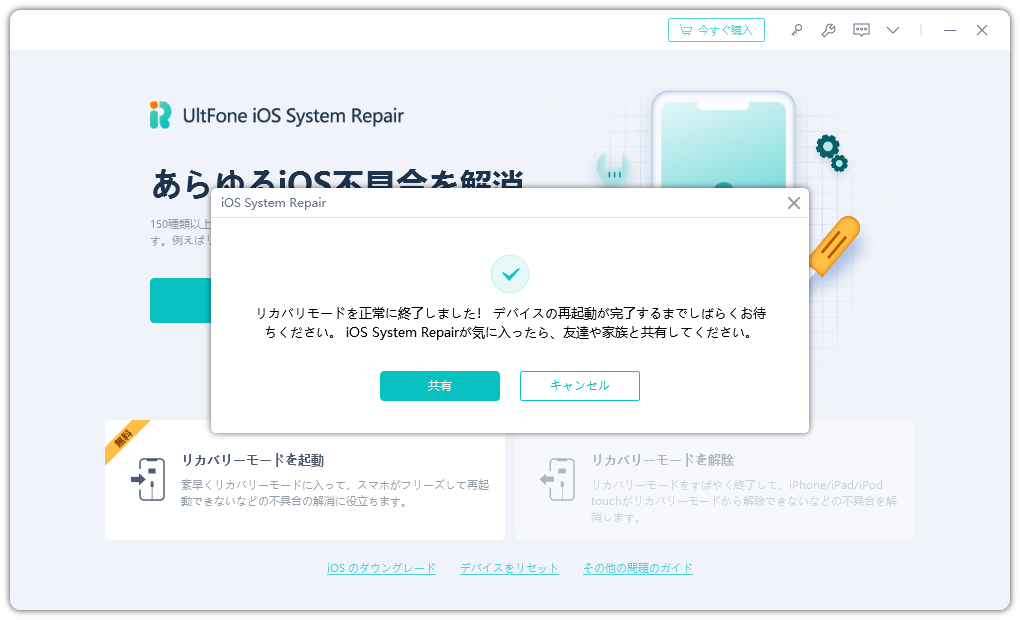Select リカバリーモードを解除 card title
Image resolution: width=1020 pixels, height=620 pixels.
pyautogui.click(x=662, y=460)
